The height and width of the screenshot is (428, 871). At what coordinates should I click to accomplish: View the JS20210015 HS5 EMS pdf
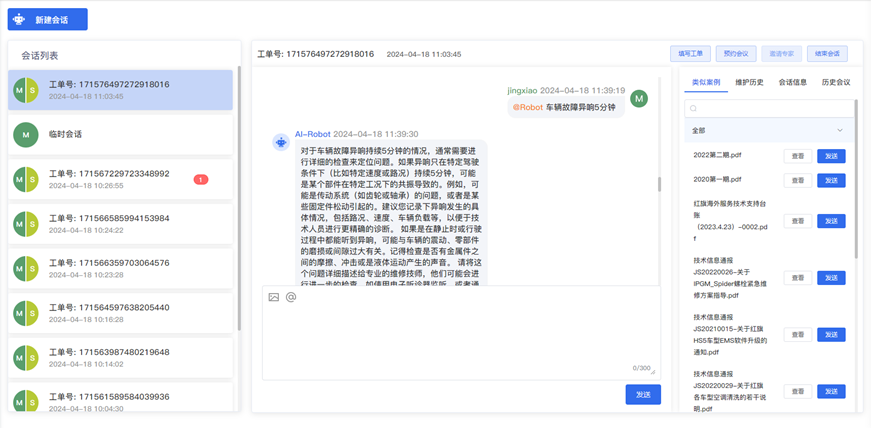(x=798, y=335)
